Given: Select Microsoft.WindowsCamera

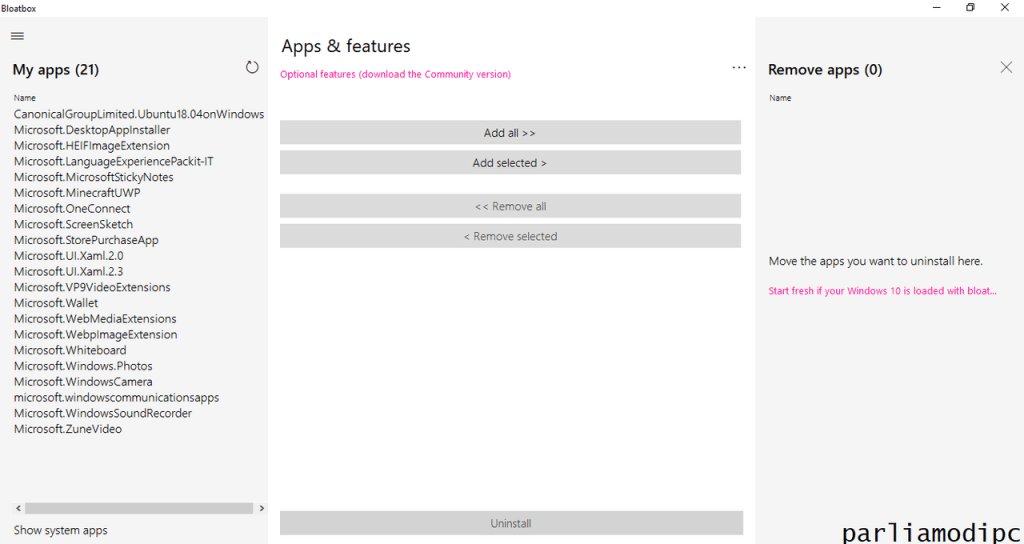Looking at the screenshot, I should 83,381.
